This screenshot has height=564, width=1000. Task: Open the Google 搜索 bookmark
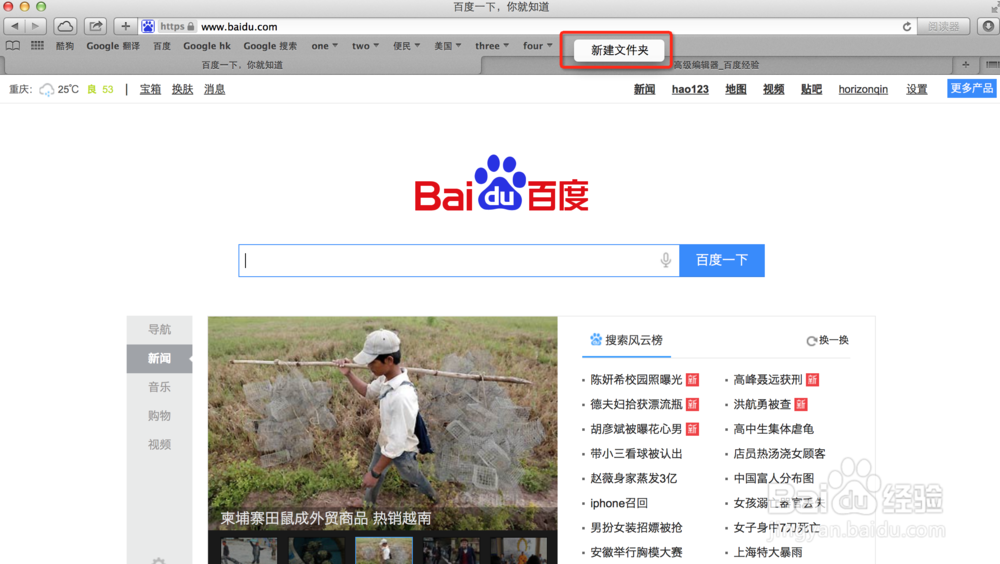tap(270, 46)
